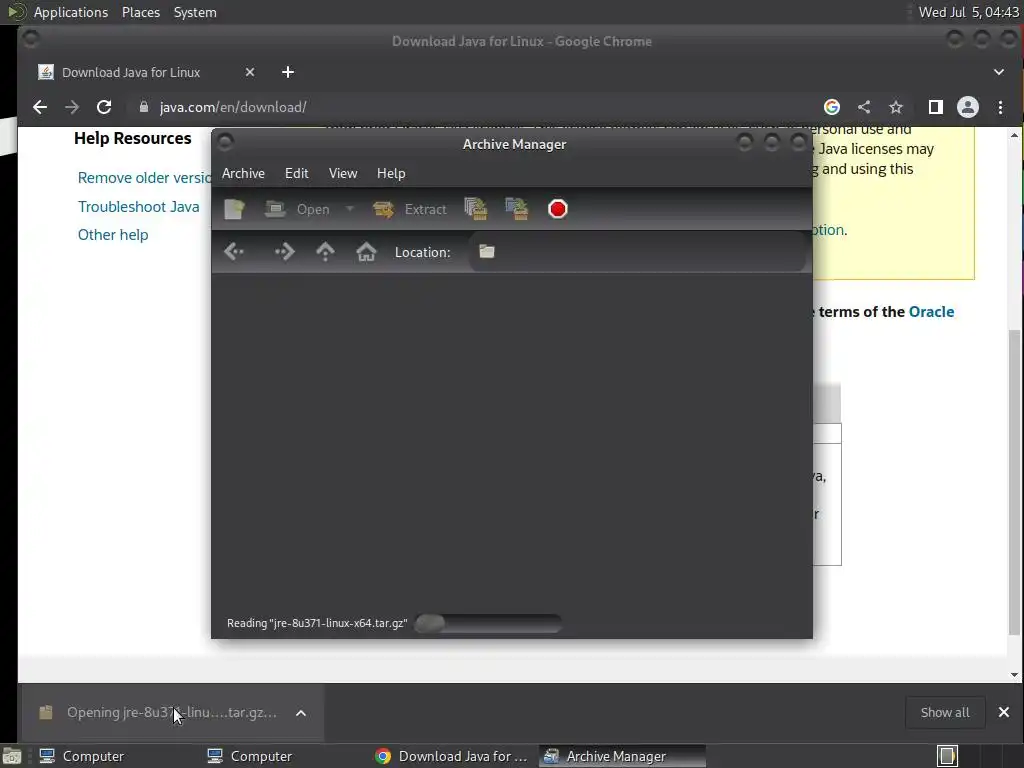Click the downloading jre-8u371 tar.gz item

click(x=159, y=712)
